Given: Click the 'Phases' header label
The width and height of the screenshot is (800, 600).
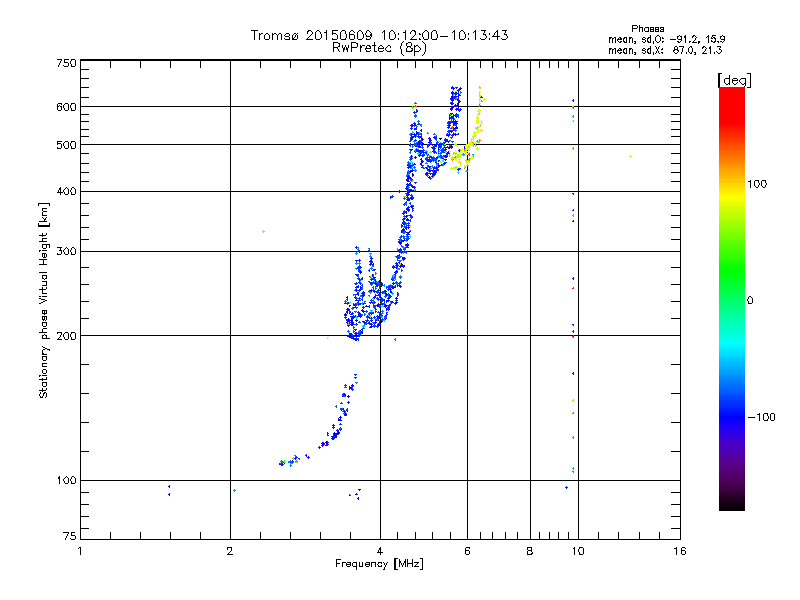Looking at the screenshot, I should click(x=647, y=29).
